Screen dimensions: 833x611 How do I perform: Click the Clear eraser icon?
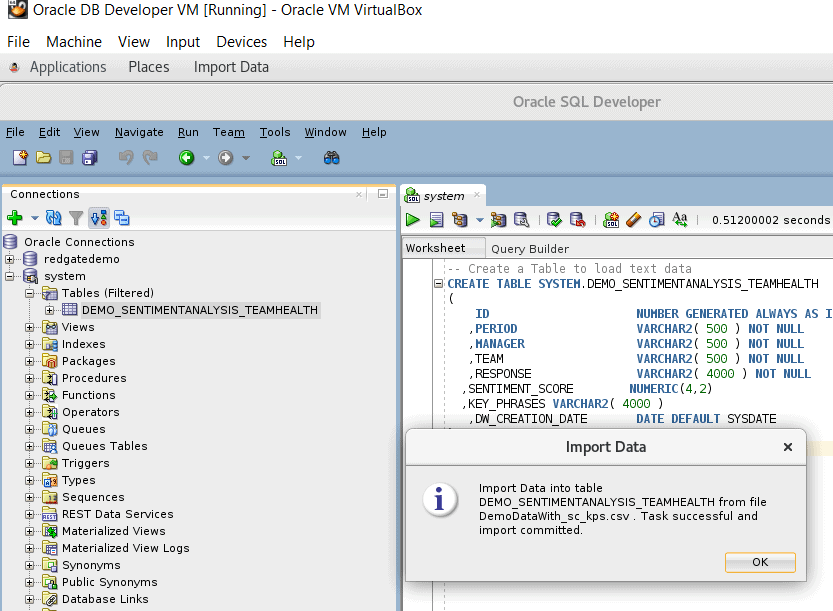click(x=633, y=220)
